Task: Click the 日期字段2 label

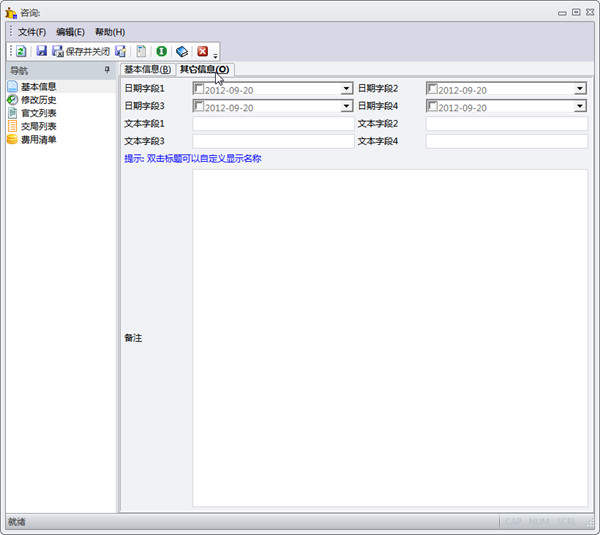Action: coord(378,88)
